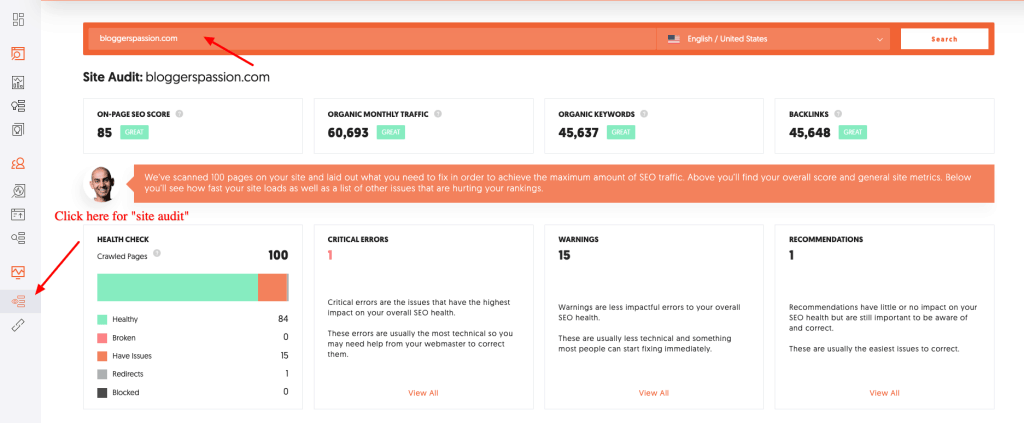Click View All under Recommendations
Viewport: 1024px width, 423px height.
tap(884, 393)
